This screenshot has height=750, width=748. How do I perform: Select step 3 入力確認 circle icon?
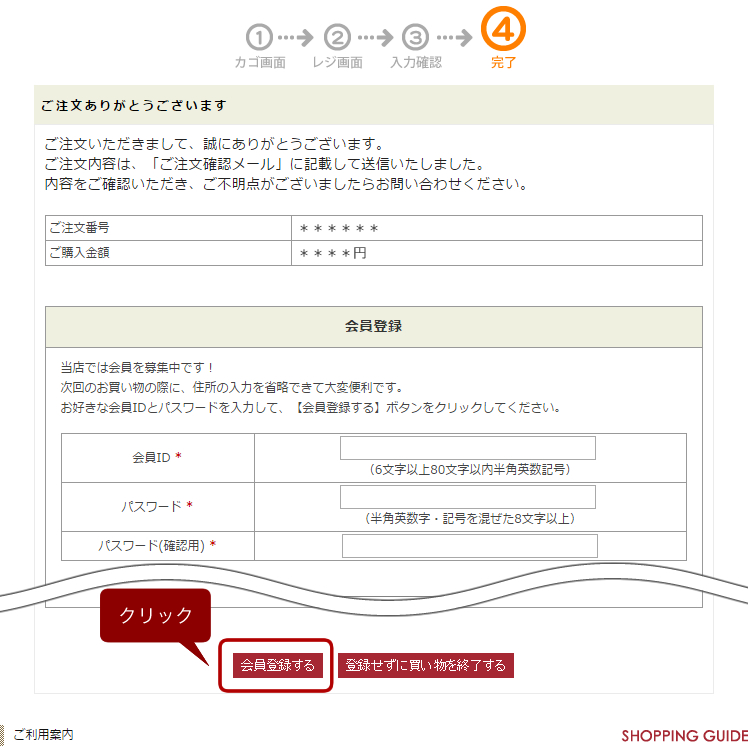point(415,37)
